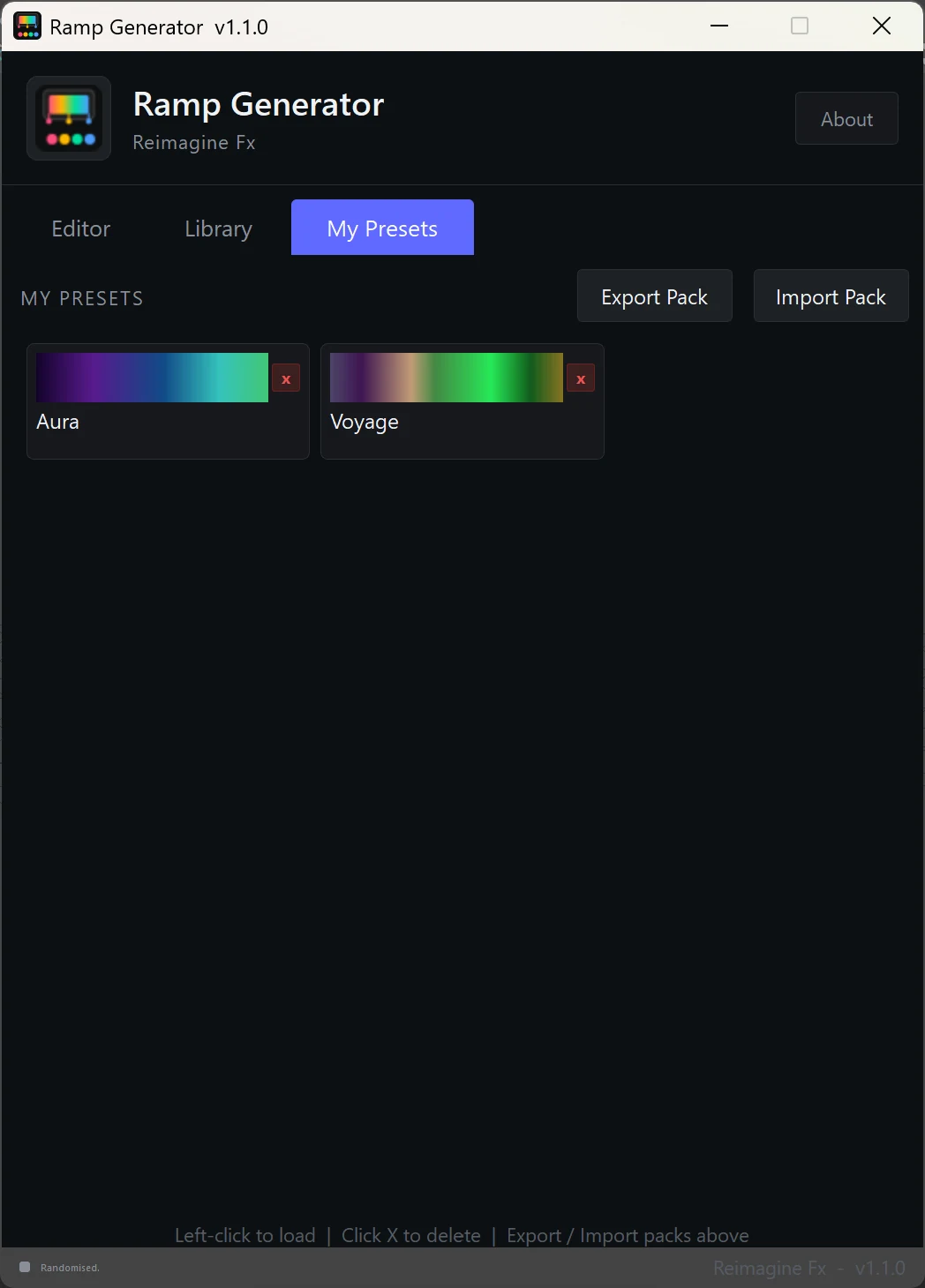Click the Left-click to load hint text
Image resolution: width=925 pixels, height=1288 pixels.
tap(245, 1235)
